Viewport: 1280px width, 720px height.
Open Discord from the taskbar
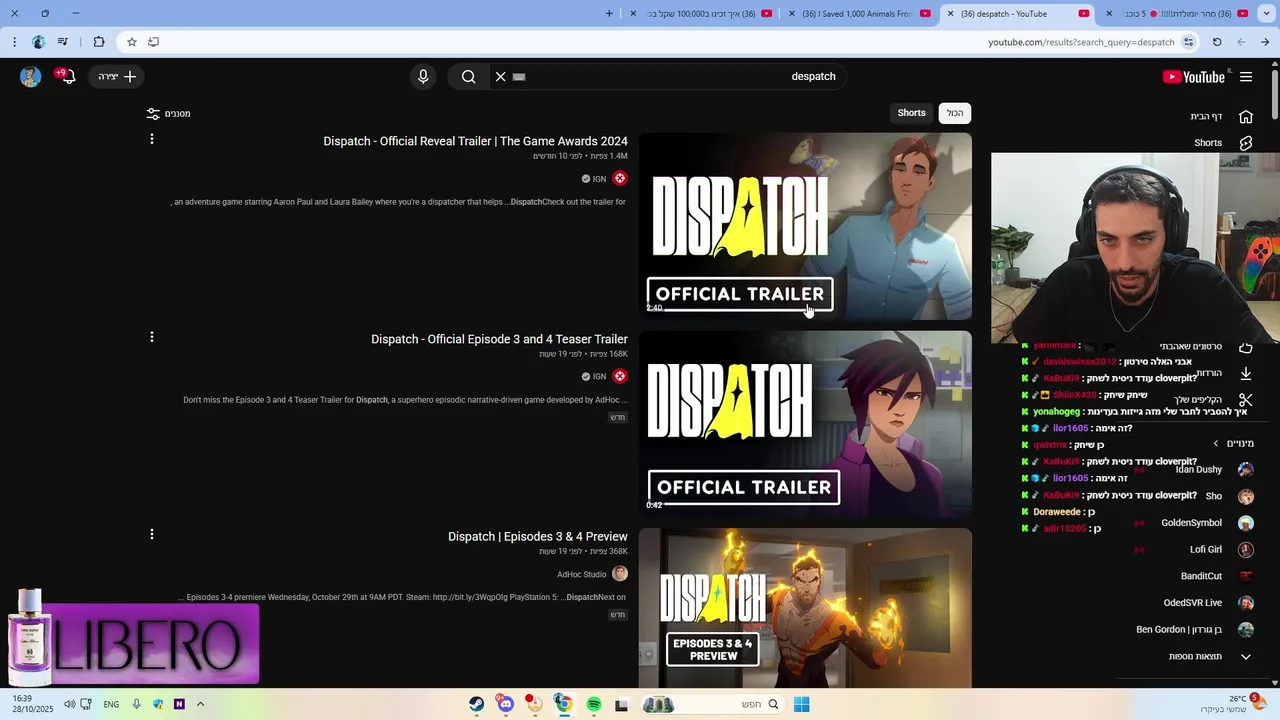click(x=505, y=705)
